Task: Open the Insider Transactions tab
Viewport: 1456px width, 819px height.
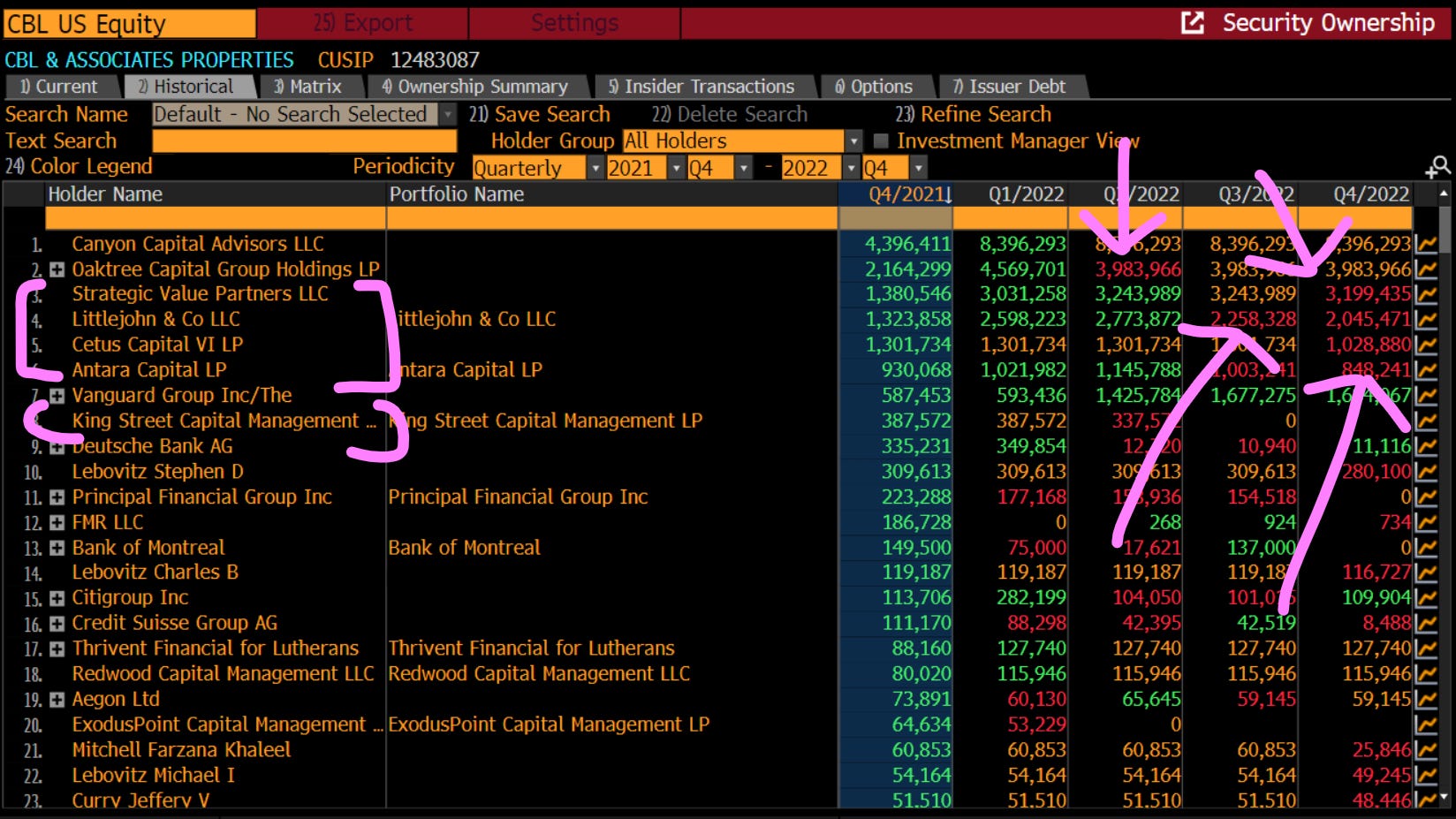Action: click(703, 87)
